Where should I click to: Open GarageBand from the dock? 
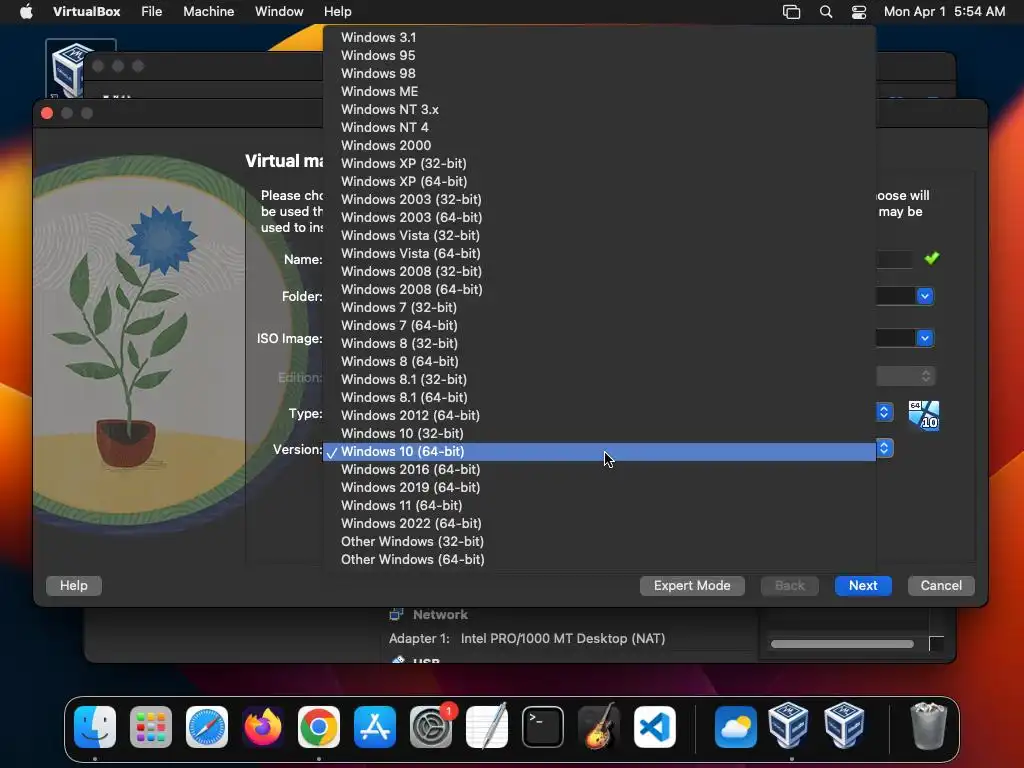click(x=599, y=727)
